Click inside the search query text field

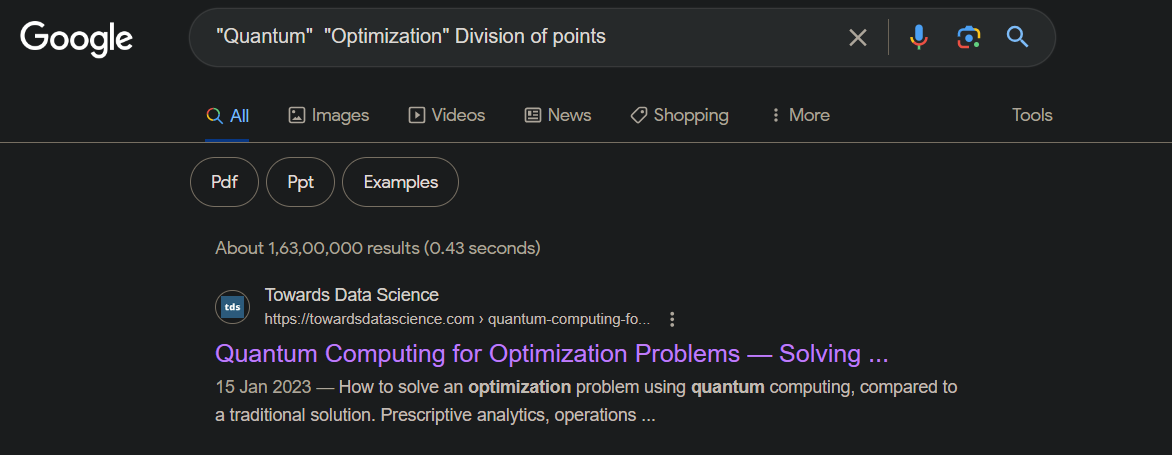coord(523,37)
